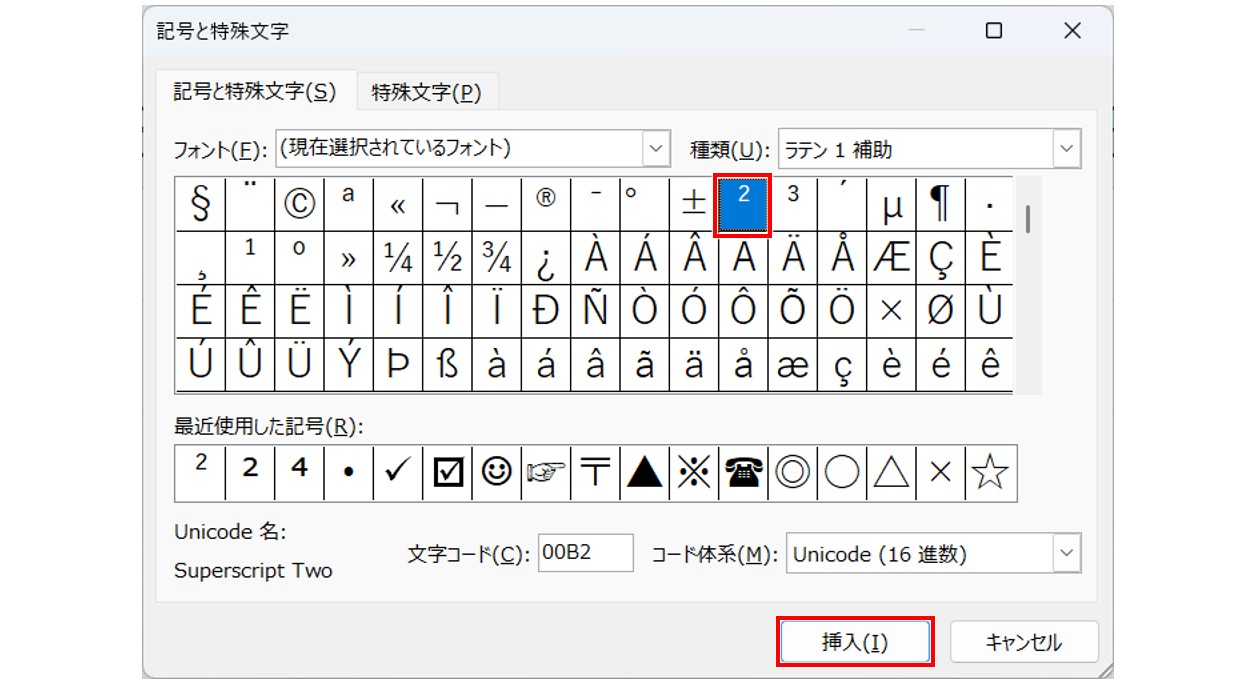
Task: Switch to the 特殊文字(P) tab
Action: 427,93
